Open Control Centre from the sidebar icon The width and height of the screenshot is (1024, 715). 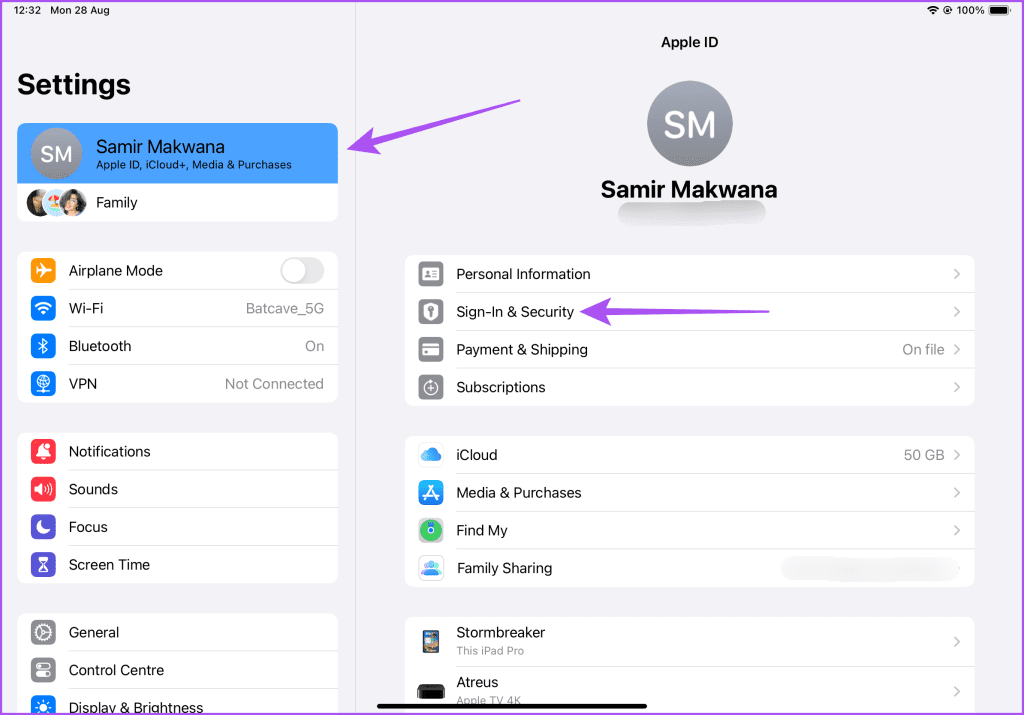click(x=43, y=670)
